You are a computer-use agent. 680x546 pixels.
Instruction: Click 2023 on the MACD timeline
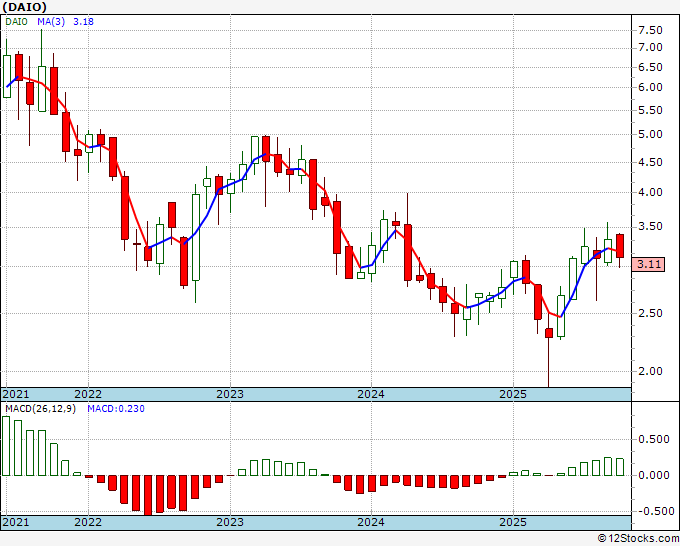(x=230, y=522)
